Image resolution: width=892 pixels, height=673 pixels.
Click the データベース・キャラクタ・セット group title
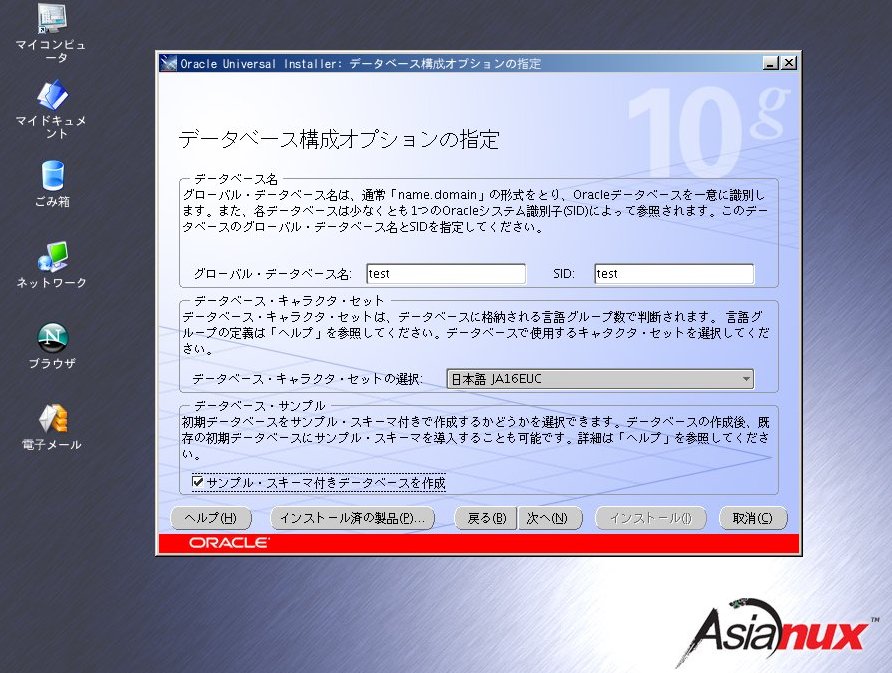click(290, 300)
